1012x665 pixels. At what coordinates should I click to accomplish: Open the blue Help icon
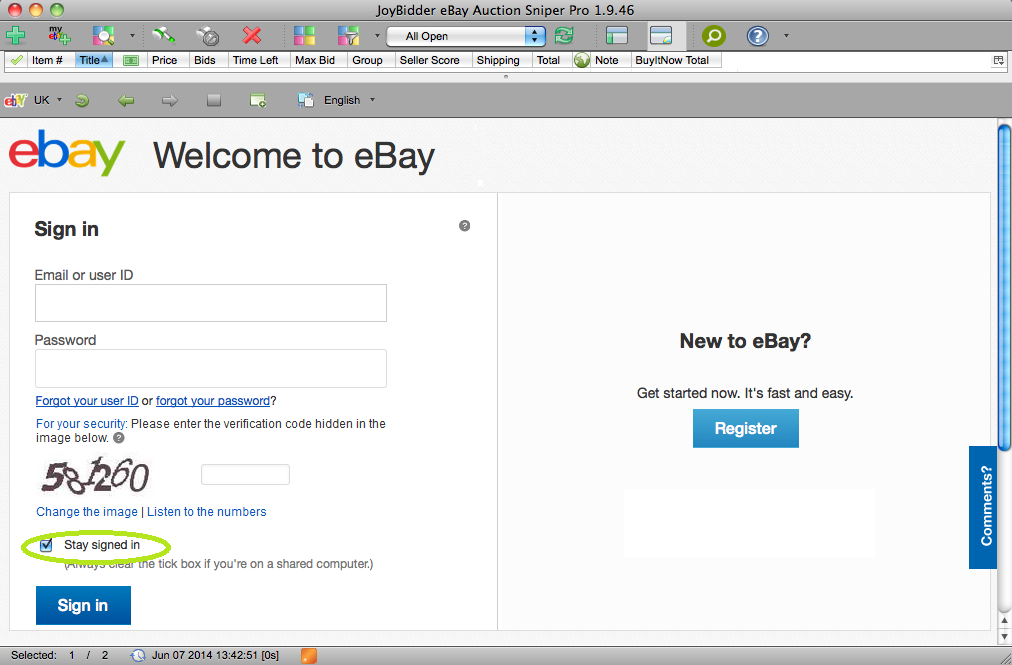point(756,34)
